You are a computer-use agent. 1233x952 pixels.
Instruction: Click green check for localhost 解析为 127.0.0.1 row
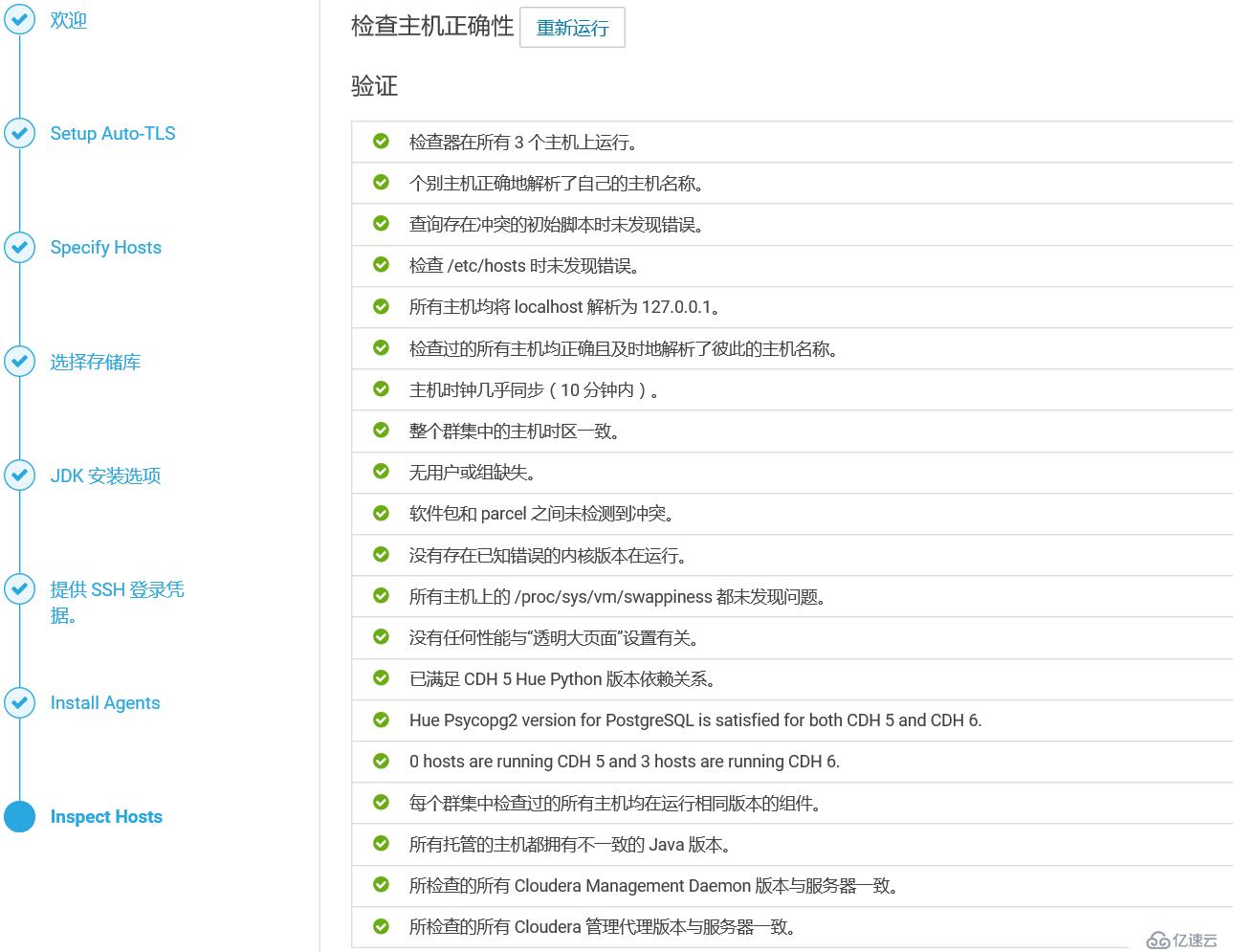click(381, 306)
